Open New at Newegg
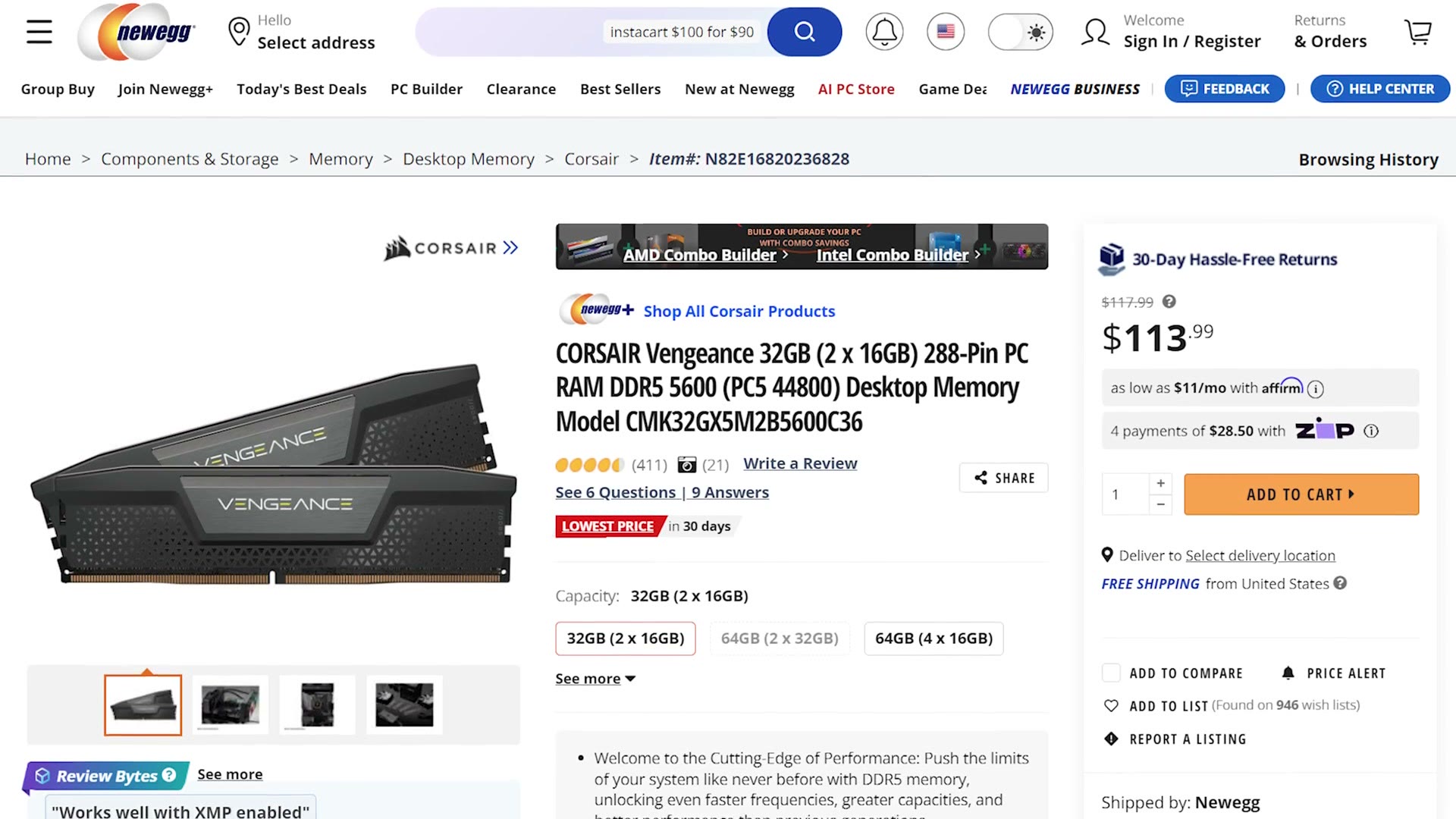1456x819 pixels. pyautogui.click(x=739, y=89)
